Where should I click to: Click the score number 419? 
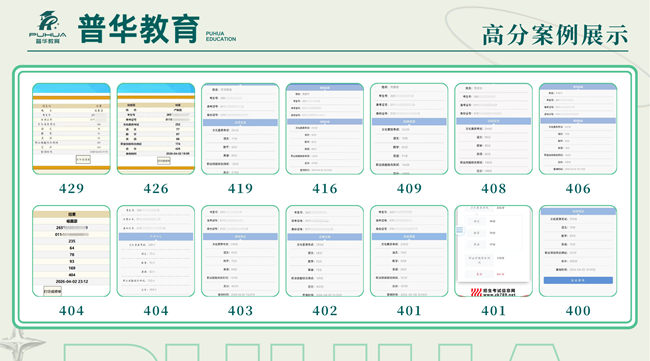tap(240, 189)
